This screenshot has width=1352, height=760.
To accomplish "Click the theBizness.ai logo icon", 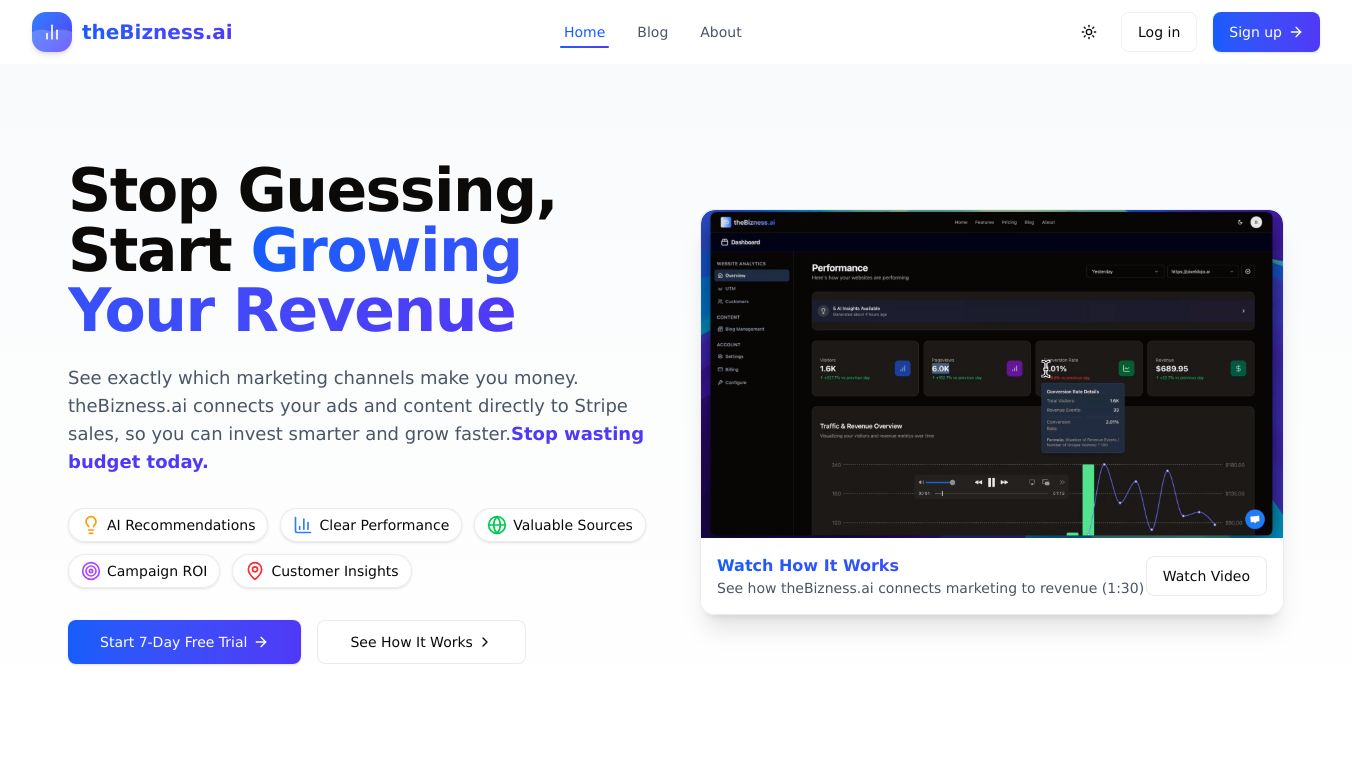I will coord(52,32).
